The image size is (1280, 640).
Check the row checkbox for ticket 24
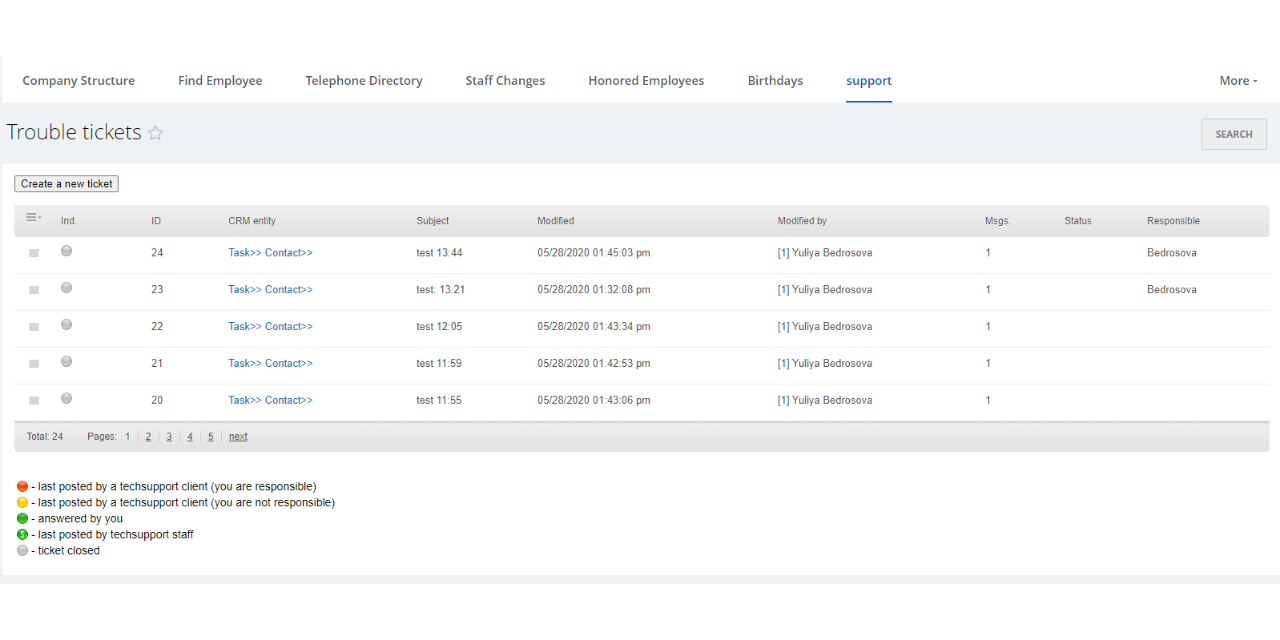tap(33, 252)
